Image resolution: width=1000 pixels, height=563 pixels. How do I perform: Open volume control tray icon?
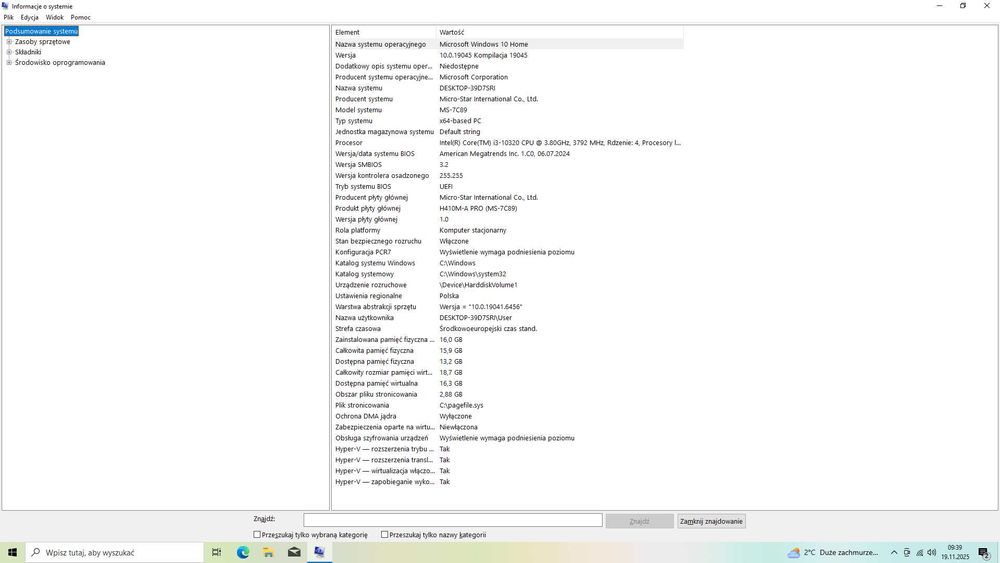coord(932,553)
